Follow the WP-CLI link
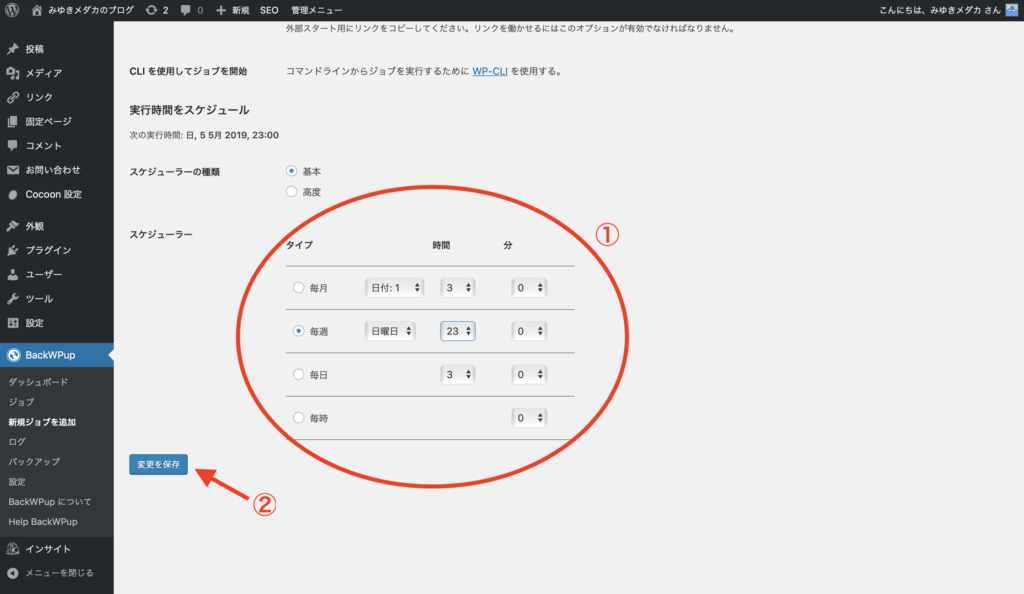Screen dimensions: 1024x594 point(490,71)
